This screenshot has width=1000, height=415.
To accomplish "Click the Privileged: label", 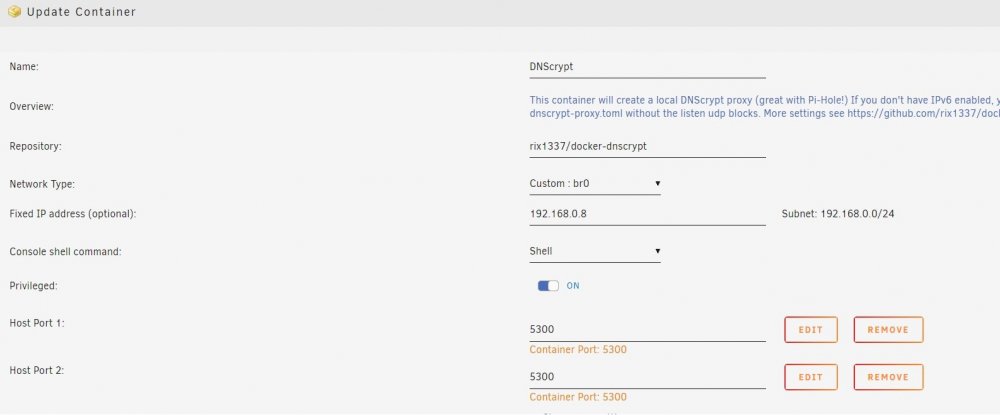I will 33,286.
